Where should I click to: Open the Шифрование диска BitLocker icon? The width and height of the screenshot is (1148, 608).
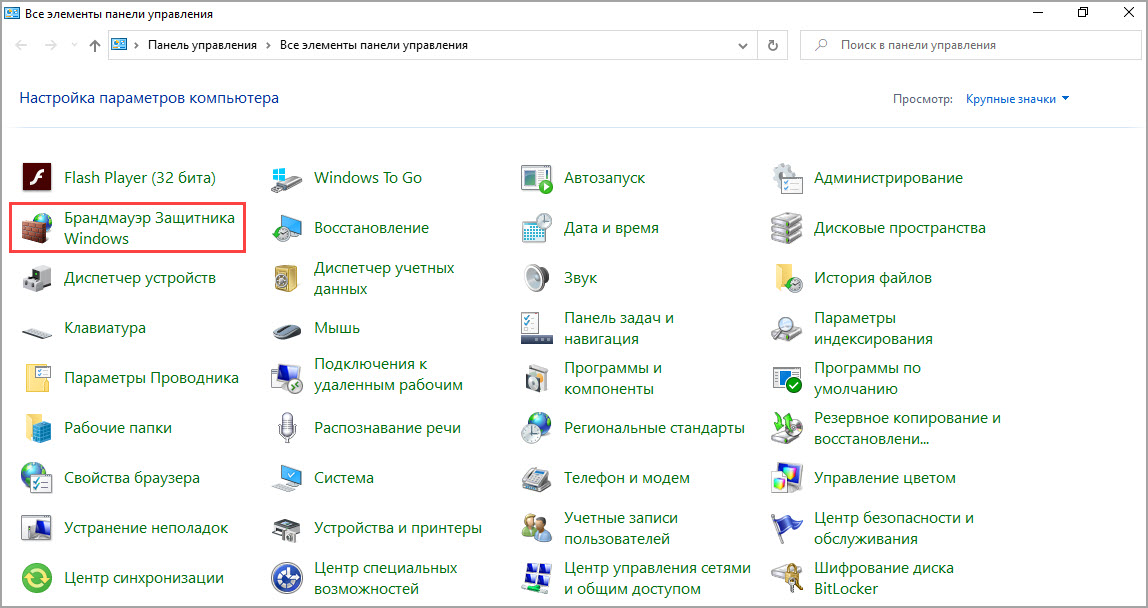tap(786, 578)
